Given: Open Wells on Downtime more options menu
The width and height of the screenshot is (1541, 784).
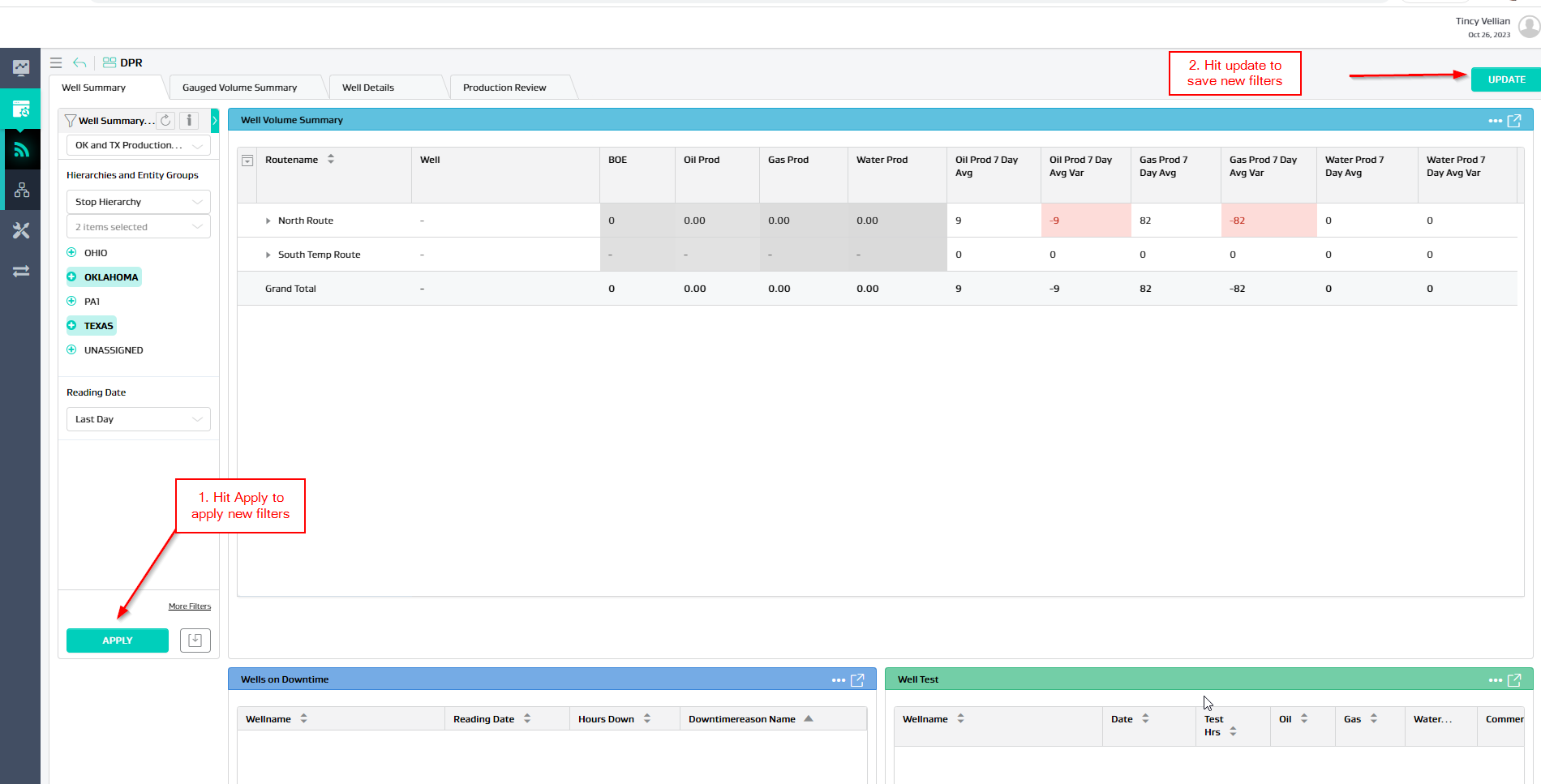Looking at the screenshot, I should 839,680.
